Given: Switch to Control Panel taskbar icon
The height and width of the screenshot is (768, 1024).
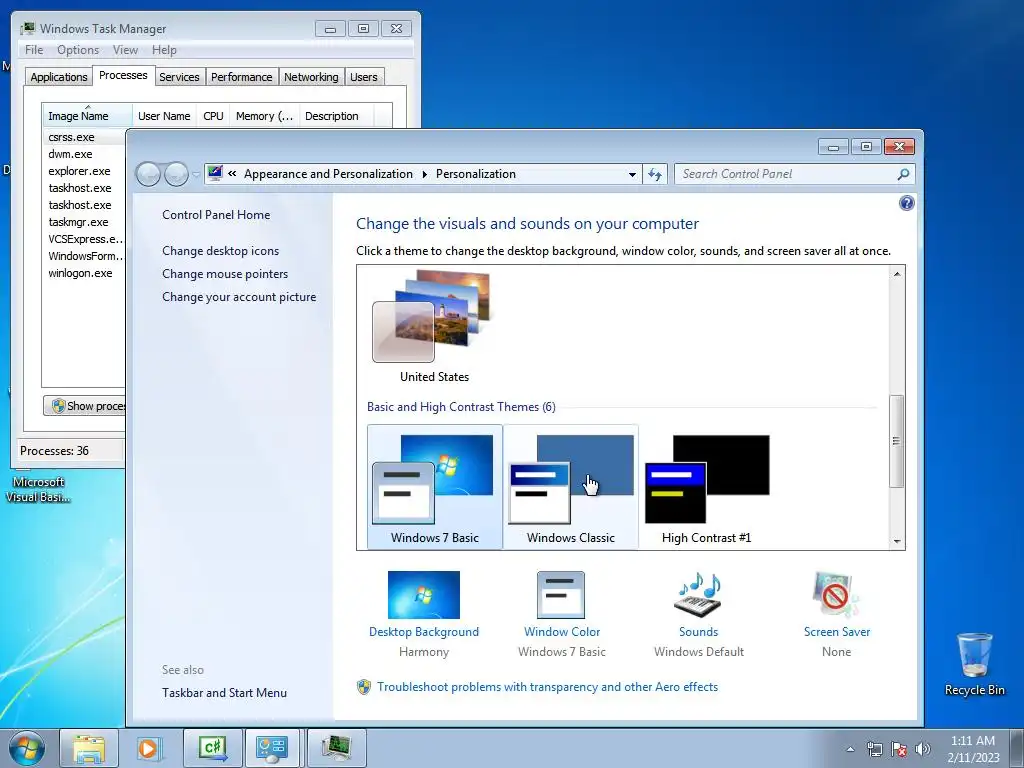Looking at the screenshot, I should pos(272,748).
